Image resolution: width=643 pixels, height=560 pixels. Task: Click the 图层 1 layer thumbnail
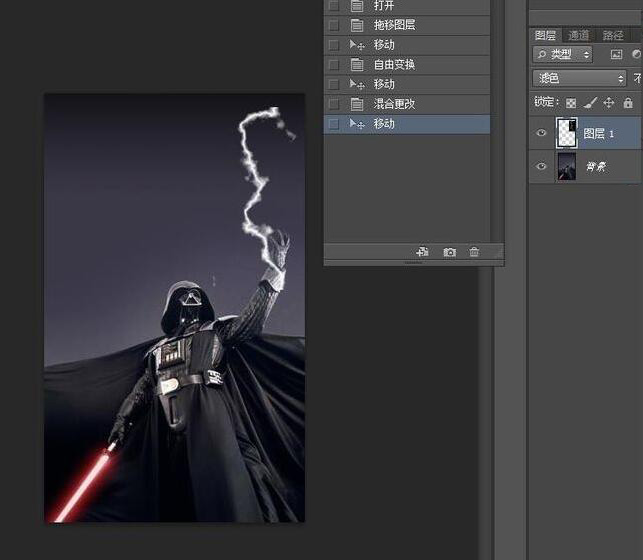[x=567, y=133]
